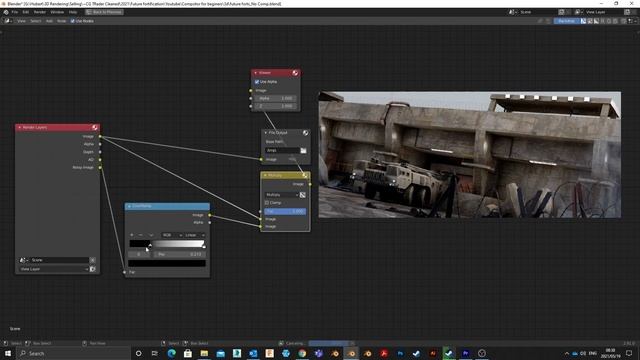Click the black color swatch in ColorRamp

click(x=167, y=263)
